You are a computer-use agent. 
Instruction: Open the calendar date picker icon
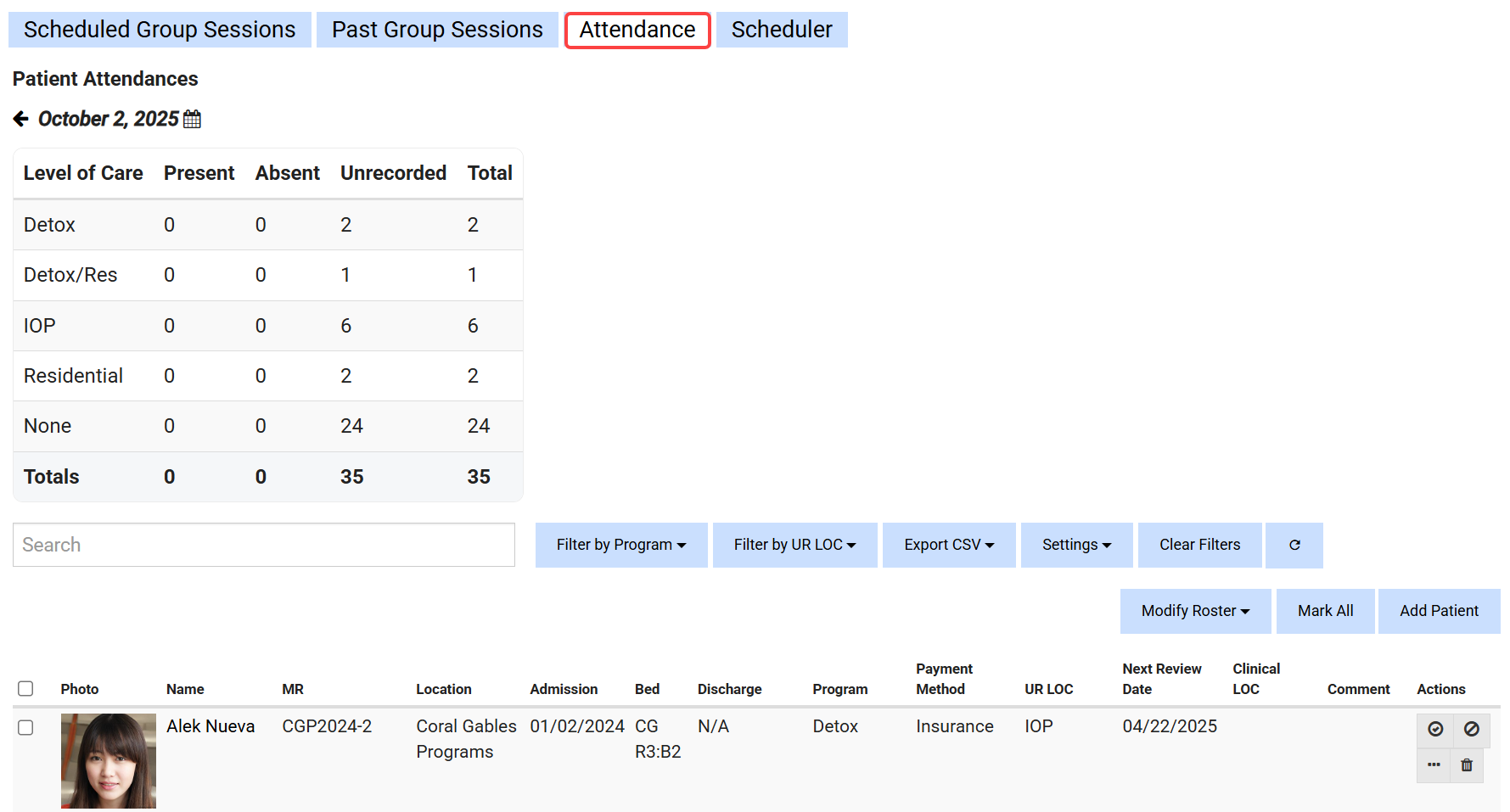[193, 120]
